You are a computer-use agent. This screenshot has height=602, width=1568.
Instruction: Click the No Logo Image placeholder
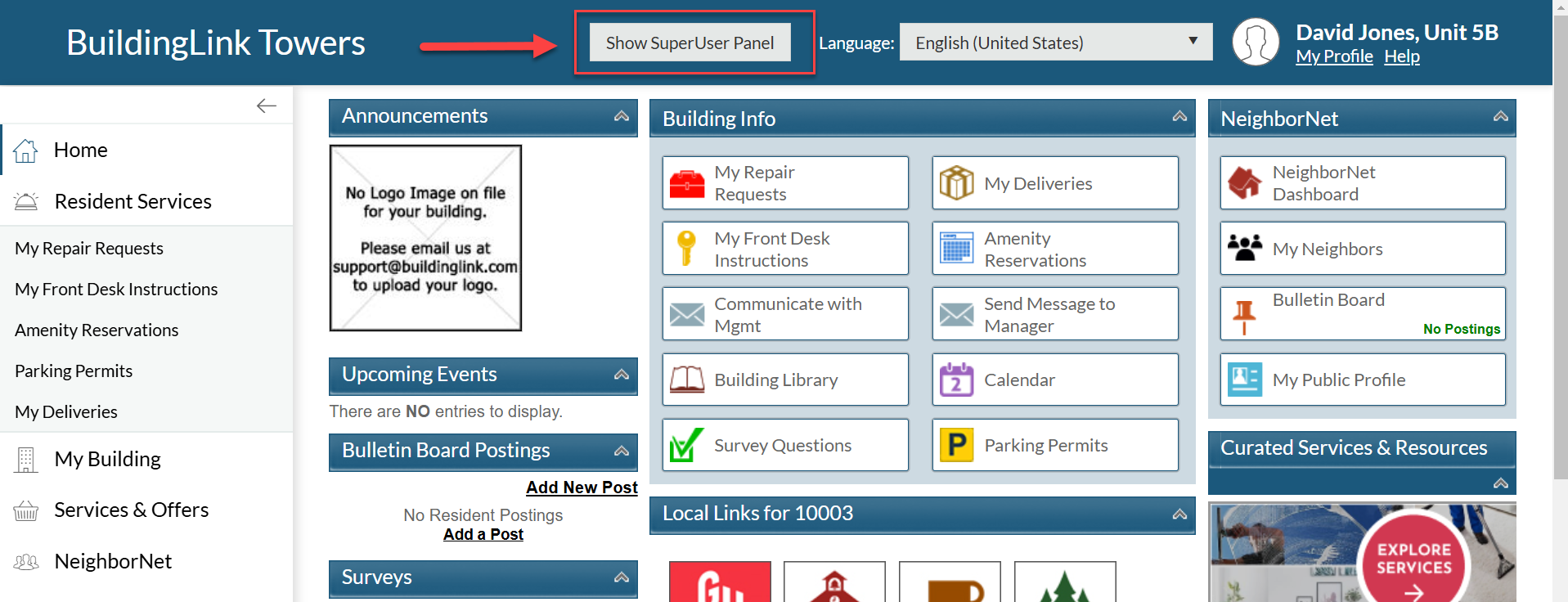point(425,238)
